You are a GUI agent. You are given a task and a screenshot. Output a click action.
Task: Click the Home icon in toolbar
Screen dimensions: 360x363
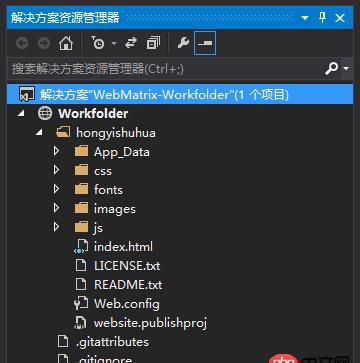tap(66, 43)
